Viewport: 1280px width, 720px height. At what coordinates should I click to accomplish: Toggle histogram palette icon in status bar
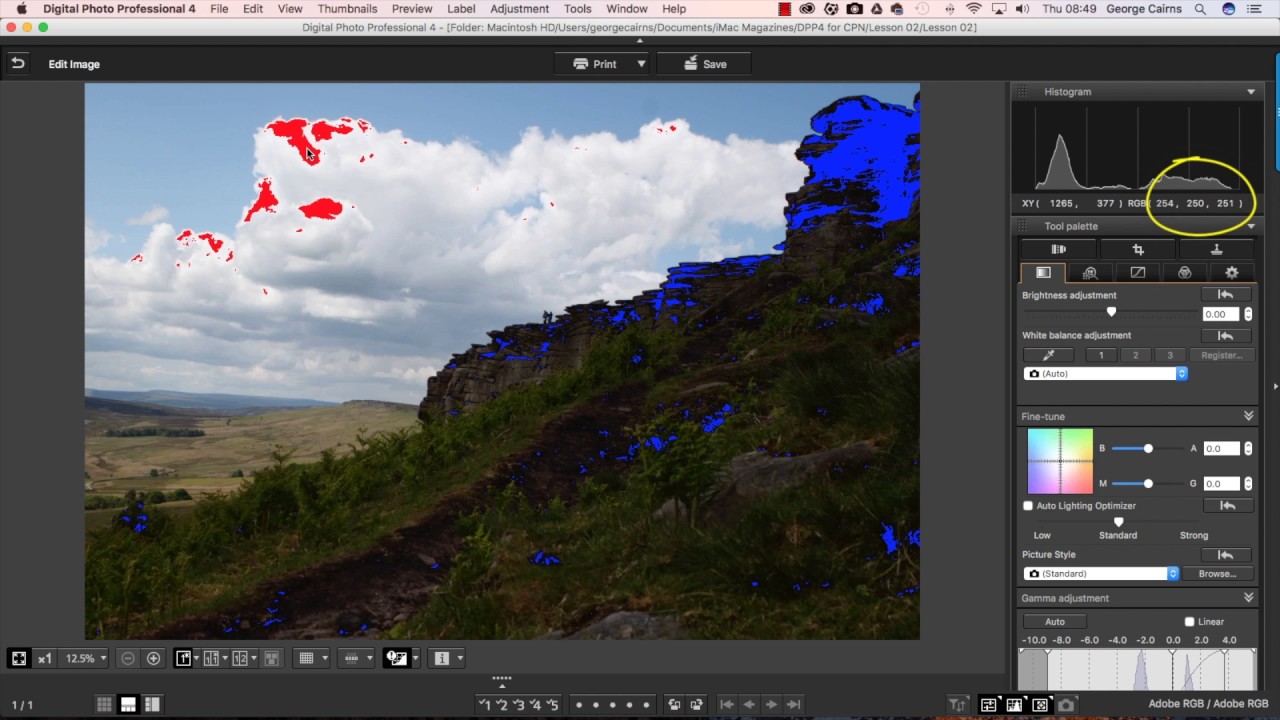click(x=1014, y=704)
